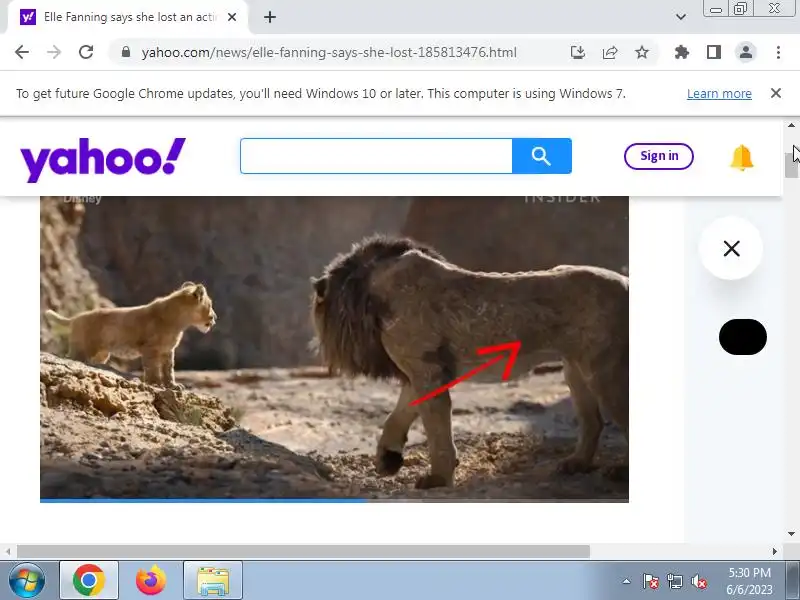The width and height of the screenshot is (800, 600).
Task: Open File Explorer from the taskbar
Action: coord(213,581)
